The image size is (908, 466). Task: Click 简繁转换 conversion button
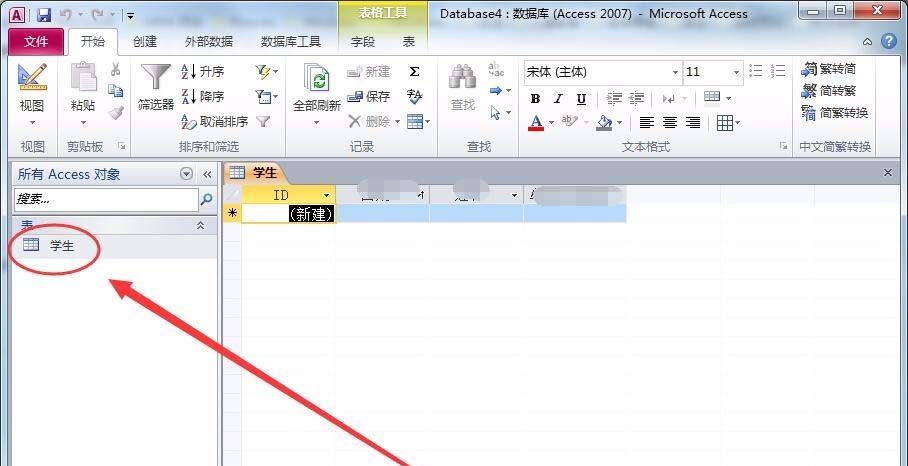click(x=834, y=113)
